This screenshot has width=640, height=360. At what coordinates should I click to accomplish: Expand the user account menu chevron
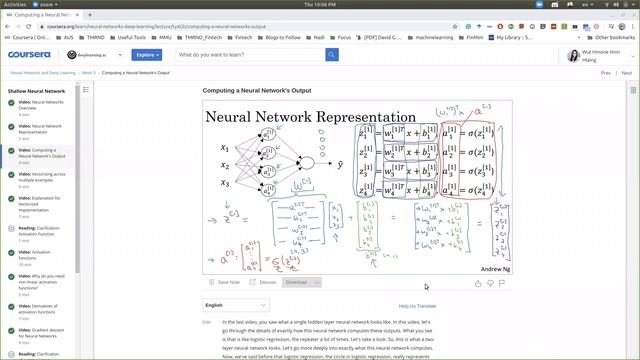point(633,56)
